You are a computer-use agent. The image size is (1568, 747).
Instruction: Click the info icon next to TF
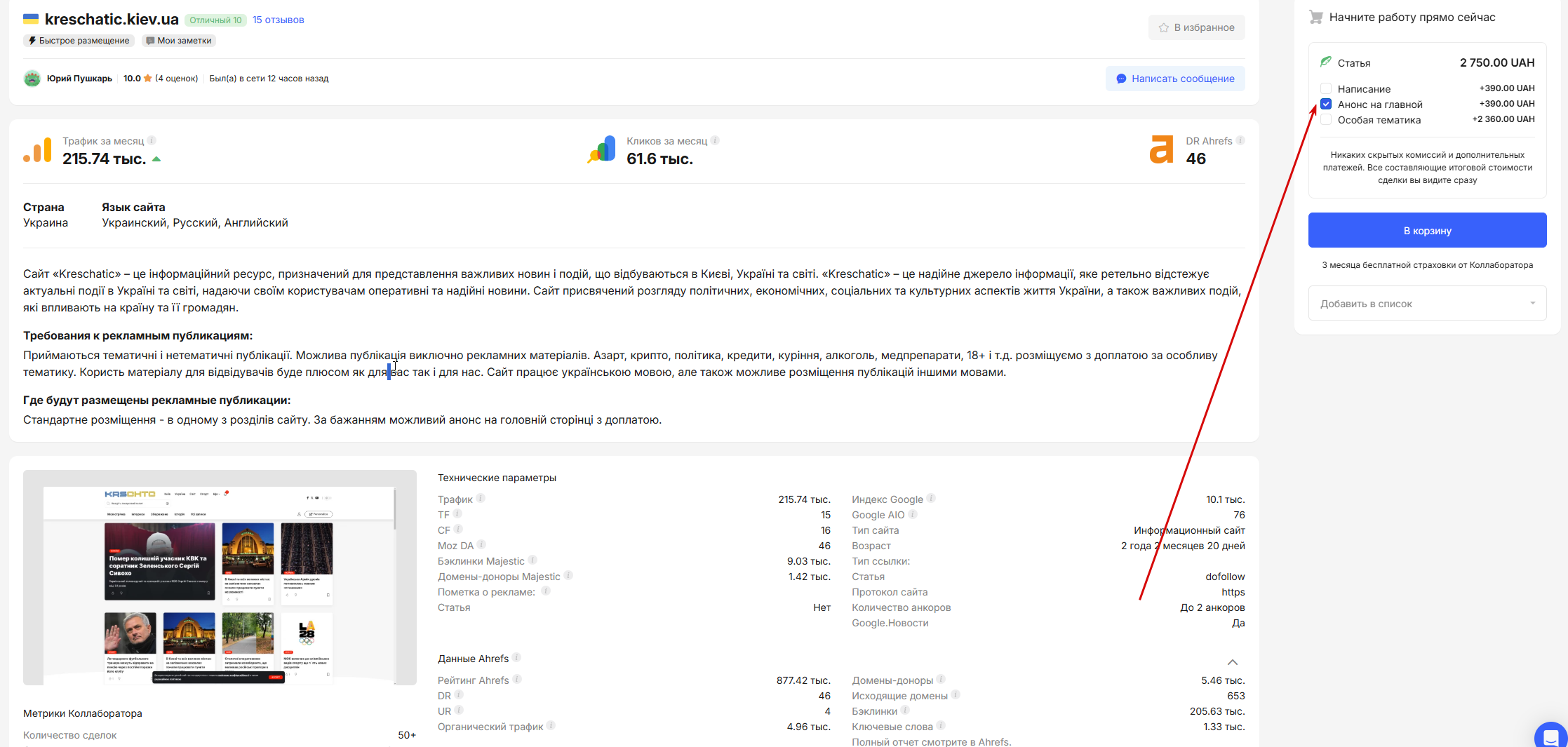[457, 514]
